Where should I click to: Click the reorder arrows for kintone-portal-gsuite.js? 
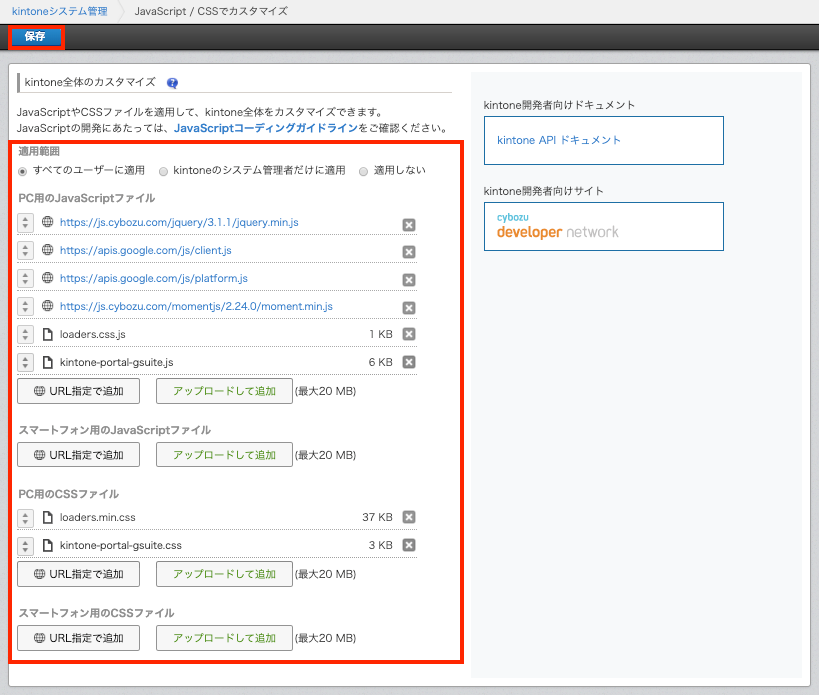coord(25,362)
